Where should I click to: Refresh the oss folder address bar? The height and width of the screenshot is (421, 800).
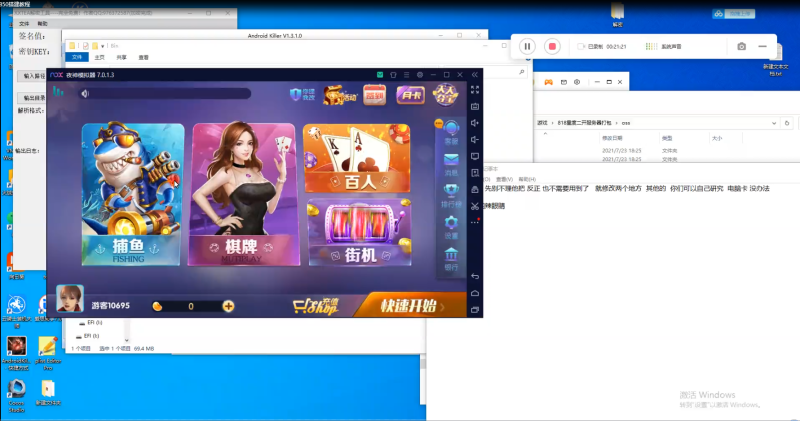coord(787,123)
